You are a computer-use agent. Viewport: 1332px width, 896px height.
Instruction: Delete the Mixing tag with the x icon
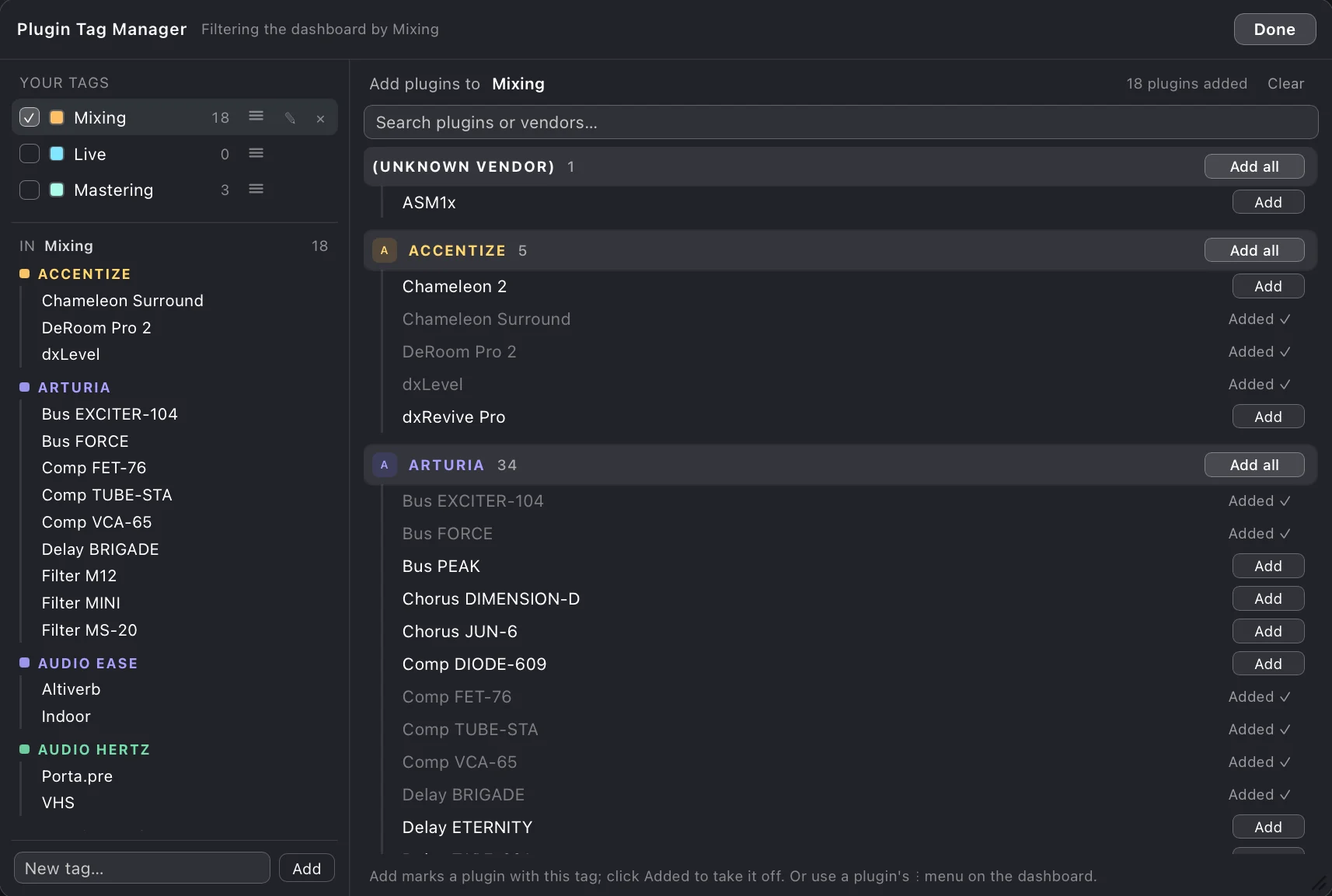[x=320, y=119]
